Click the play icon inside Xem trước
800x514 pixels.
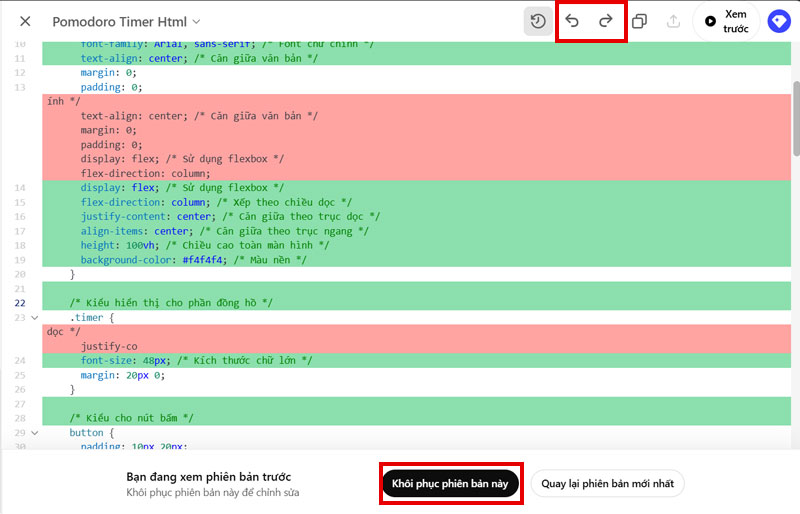710,21
